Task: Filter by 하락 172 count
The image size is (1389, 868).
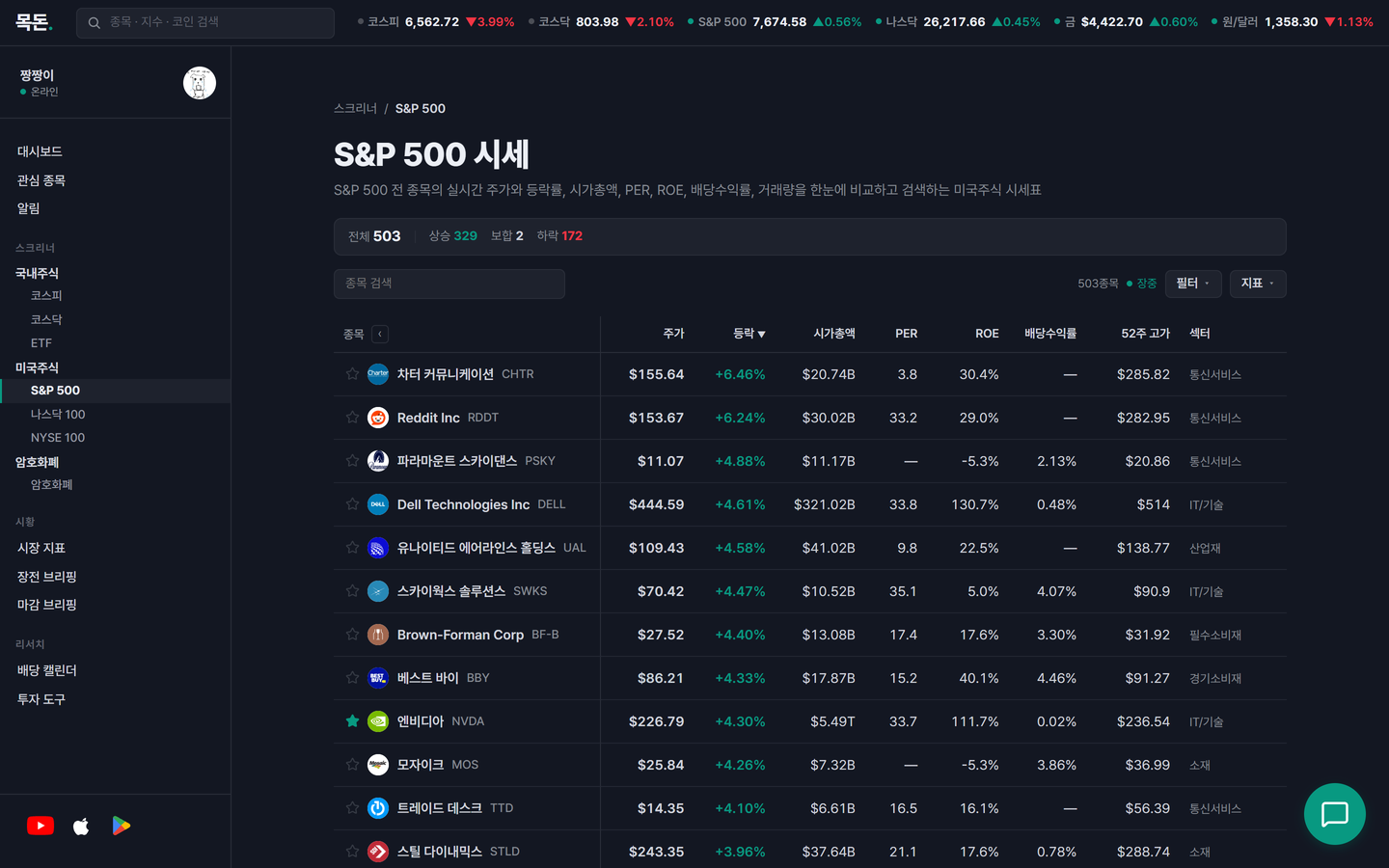Action: coord(559,236)
